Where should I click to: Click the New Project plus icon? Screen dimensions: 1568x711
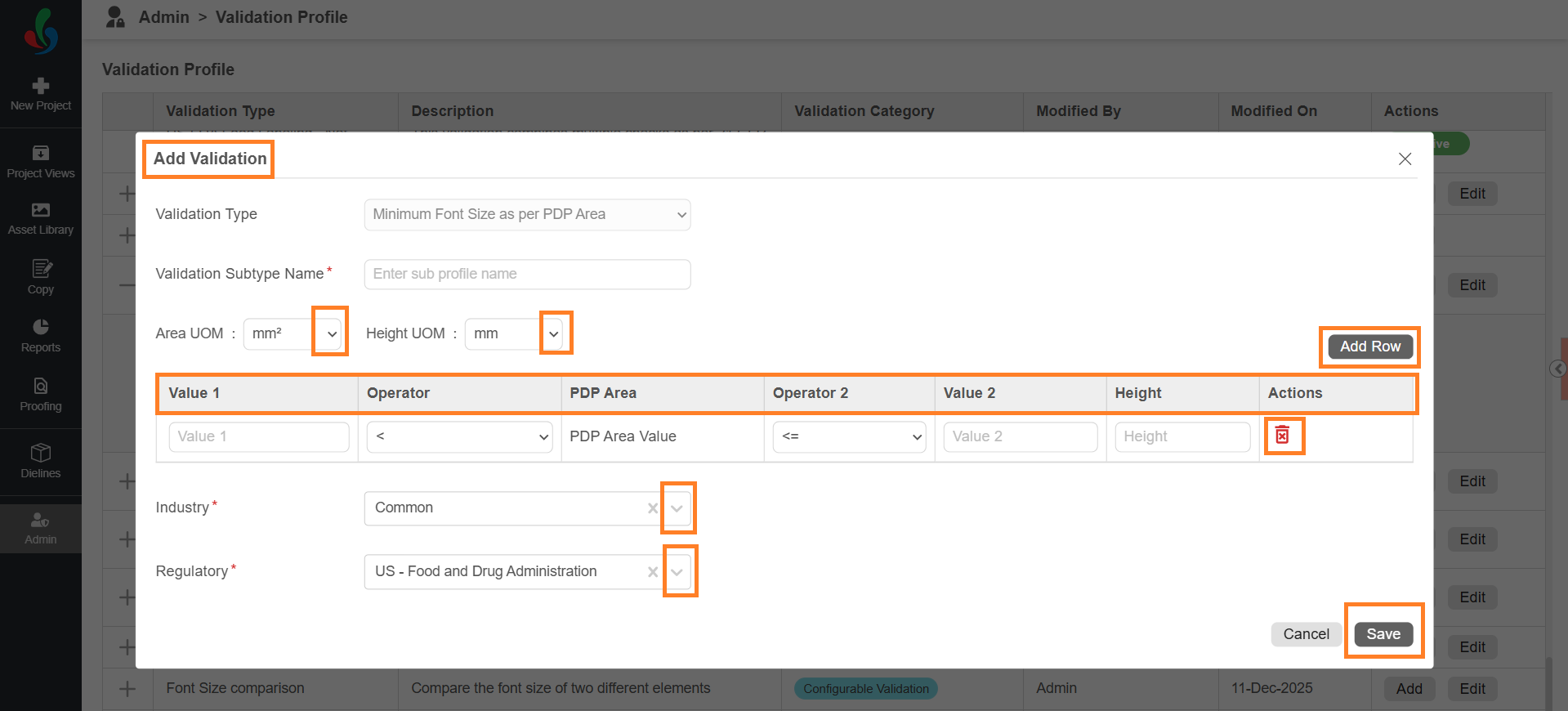point(41,86)
